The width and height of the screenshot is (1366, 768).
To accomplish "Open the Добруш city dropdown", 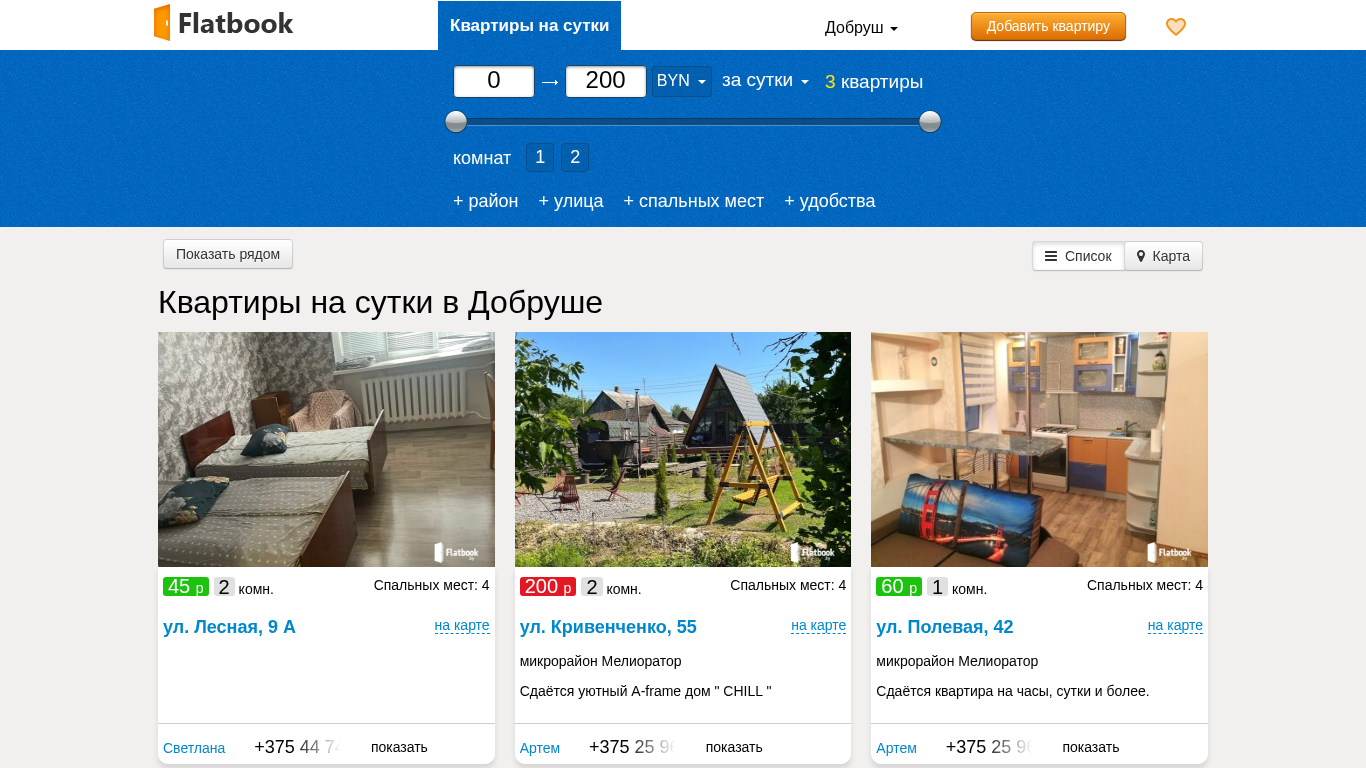I will 860,27.
